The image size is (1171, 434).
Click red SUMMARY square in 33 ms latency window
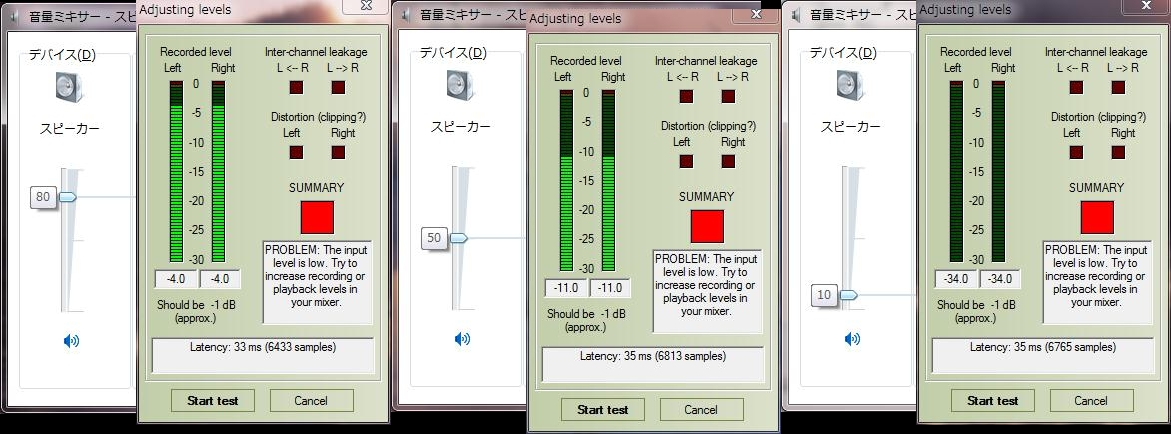(x=317, y=217)
